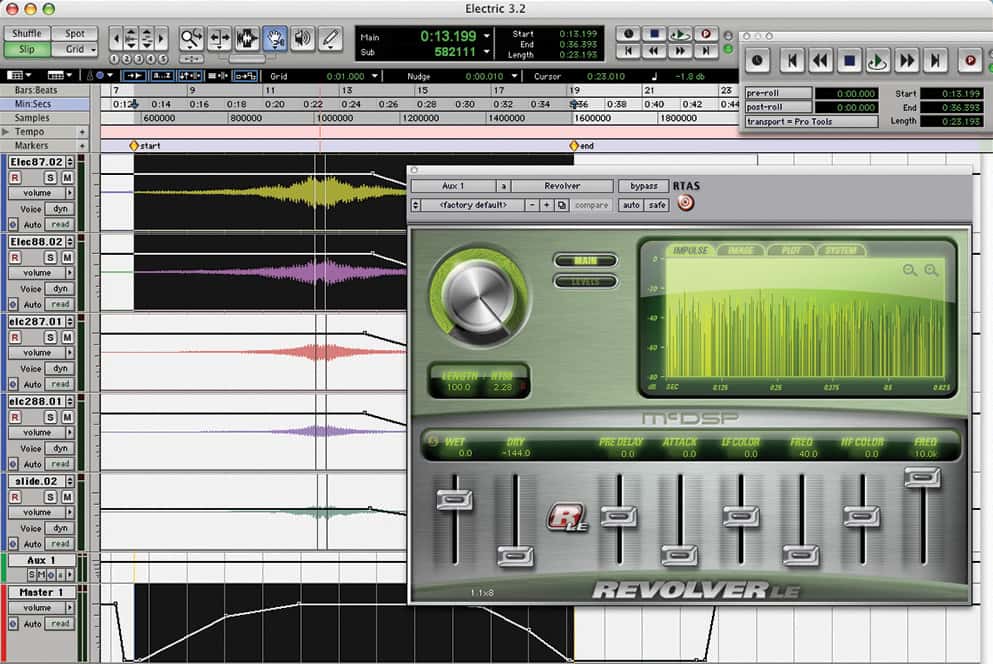The height and width of the screenshot is (664, 993).
Task: Open the volume view selector on Elec87.02
Action: (x=41, y=193)
